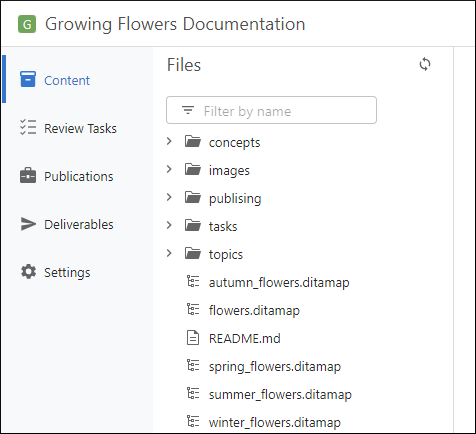
Task: Click the autumn_flowers.ditamap map icon
Action: pyautogui.click(x=193, y=281)
